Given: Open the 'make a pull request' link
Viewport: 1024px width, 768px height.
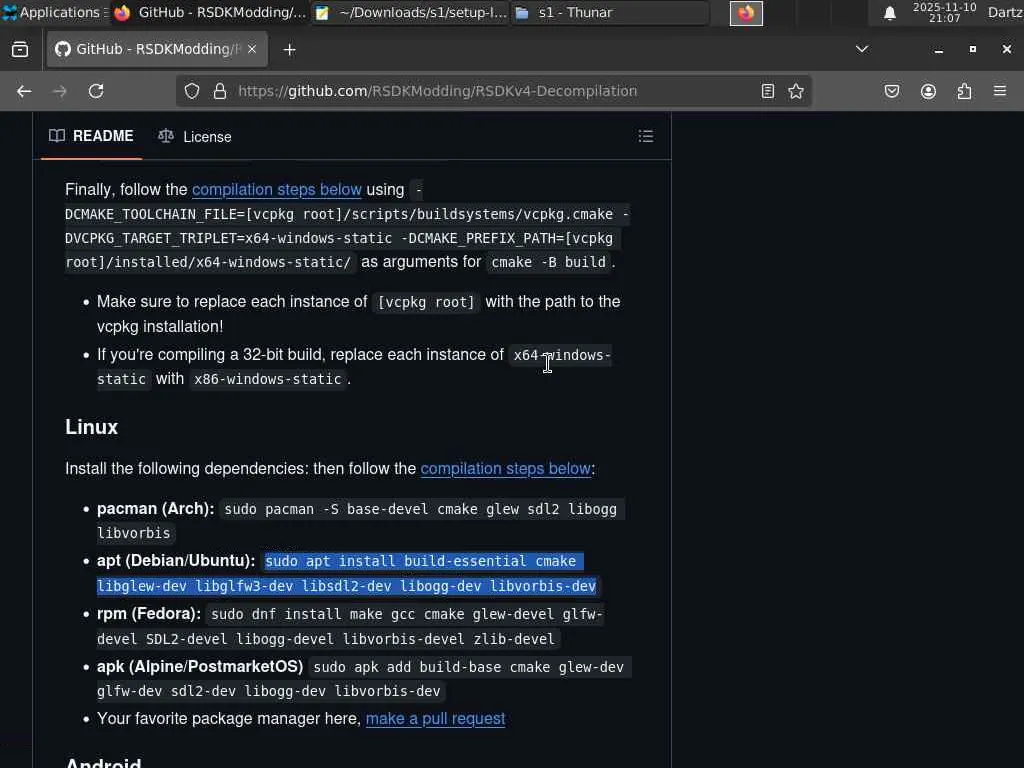Looking at the screenshot, I should coord(436,718).
